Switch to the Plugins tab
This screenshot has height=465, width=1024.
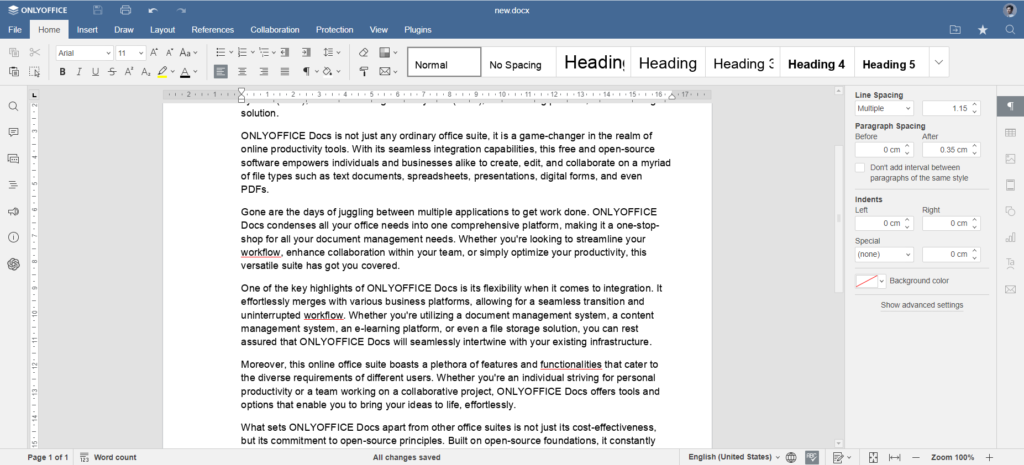pos(418,29)
